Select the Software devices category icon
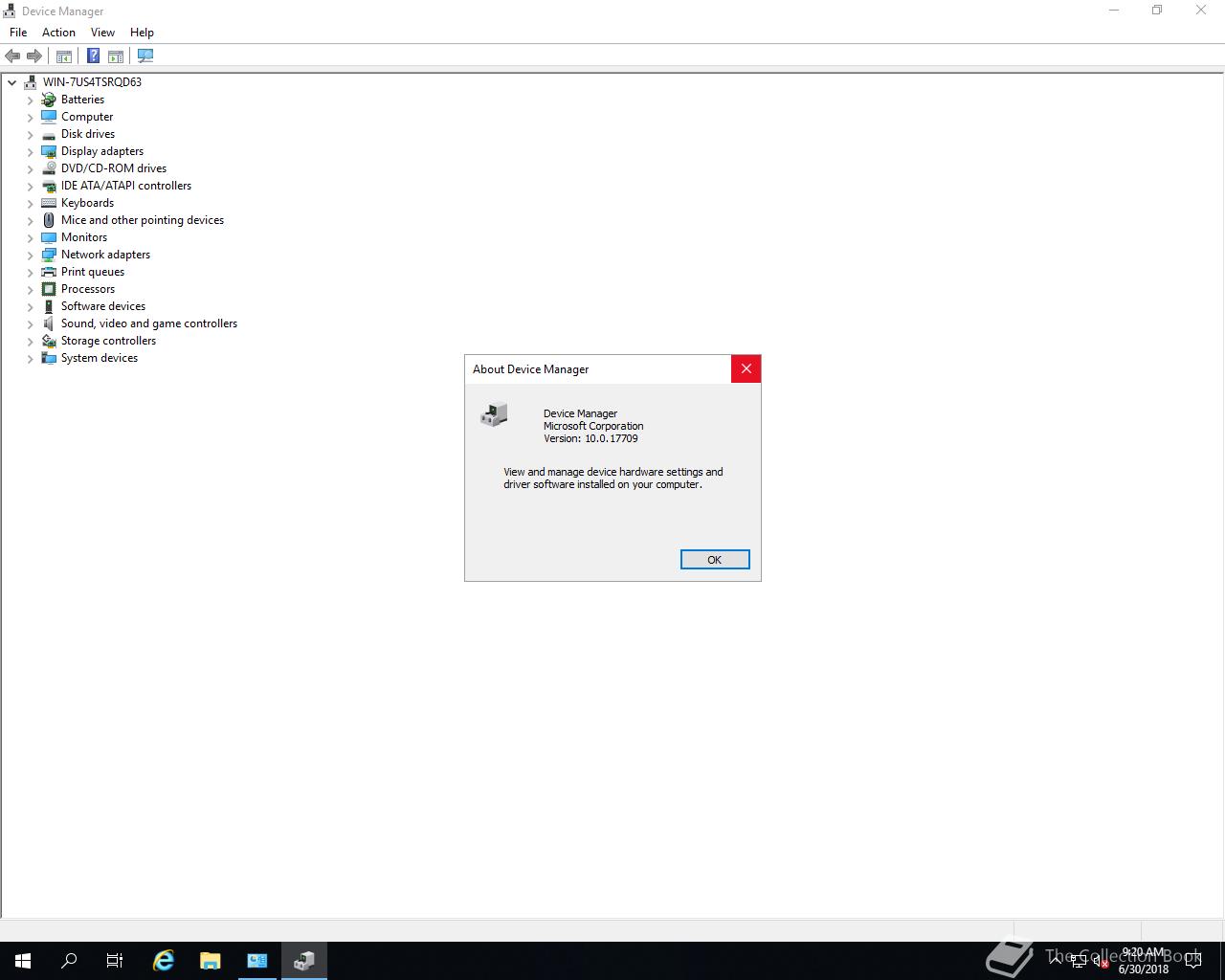Viewport: 1225px width, 980px height. [x=49, y=306]
